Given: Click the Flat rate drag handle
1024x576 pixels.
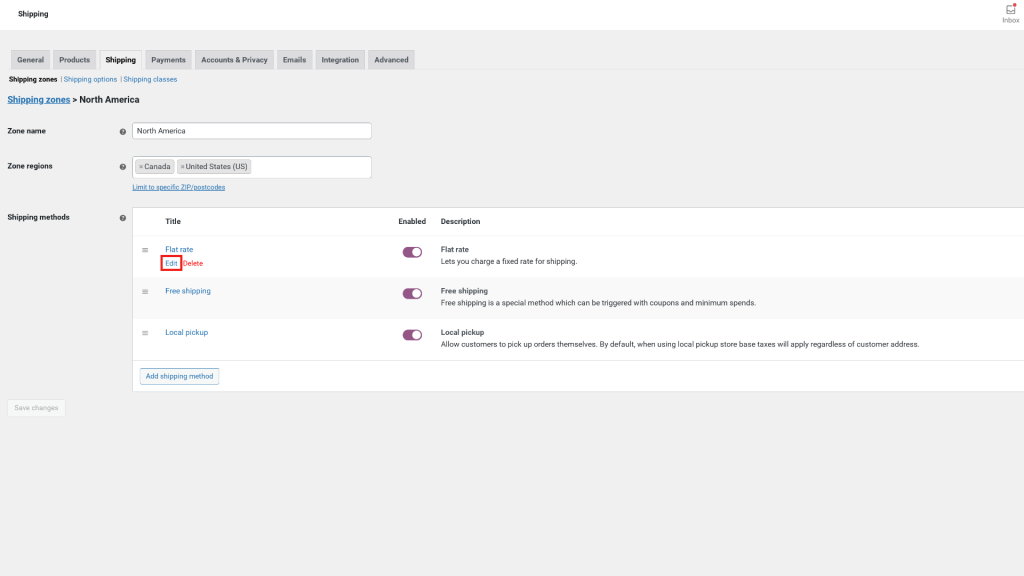Looking at the screenshot, I should 145,250.
